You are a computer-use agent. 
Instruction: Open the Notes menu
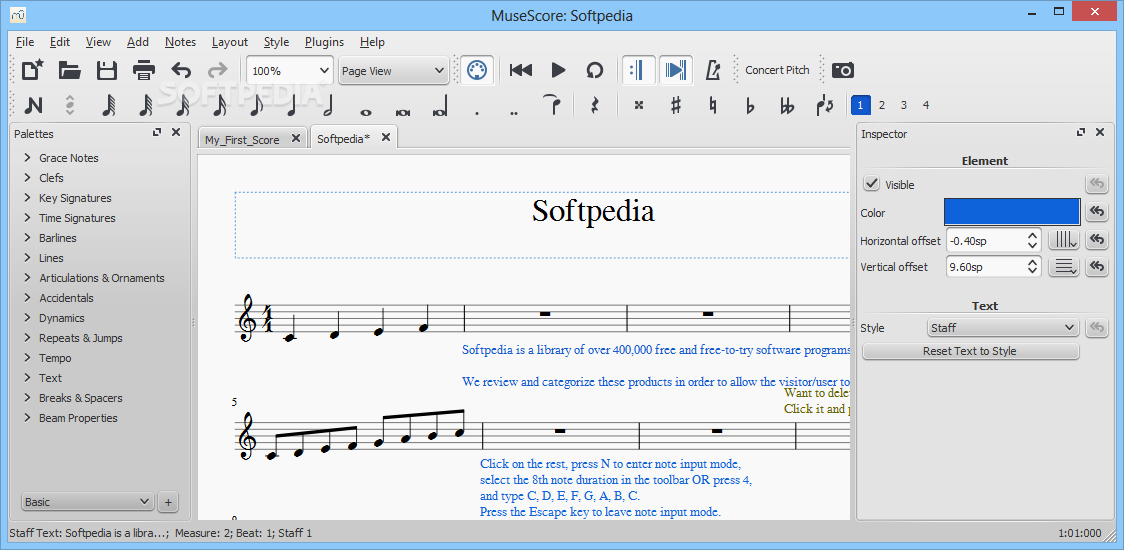(x=180, y=42)
